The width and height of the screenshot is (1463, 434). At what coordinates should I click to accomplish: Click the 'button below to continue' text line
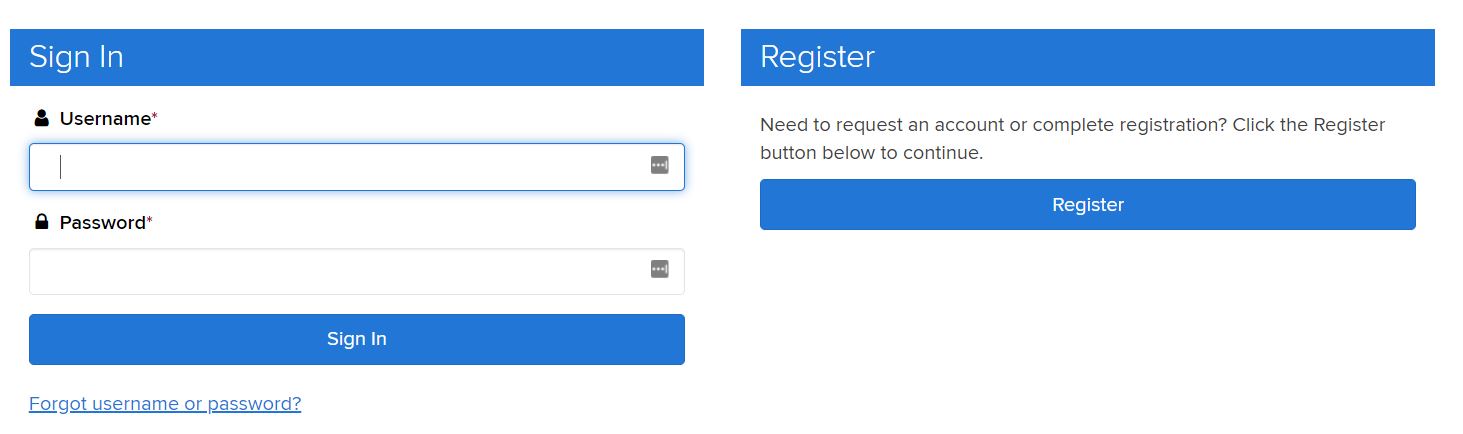[872, 153]
